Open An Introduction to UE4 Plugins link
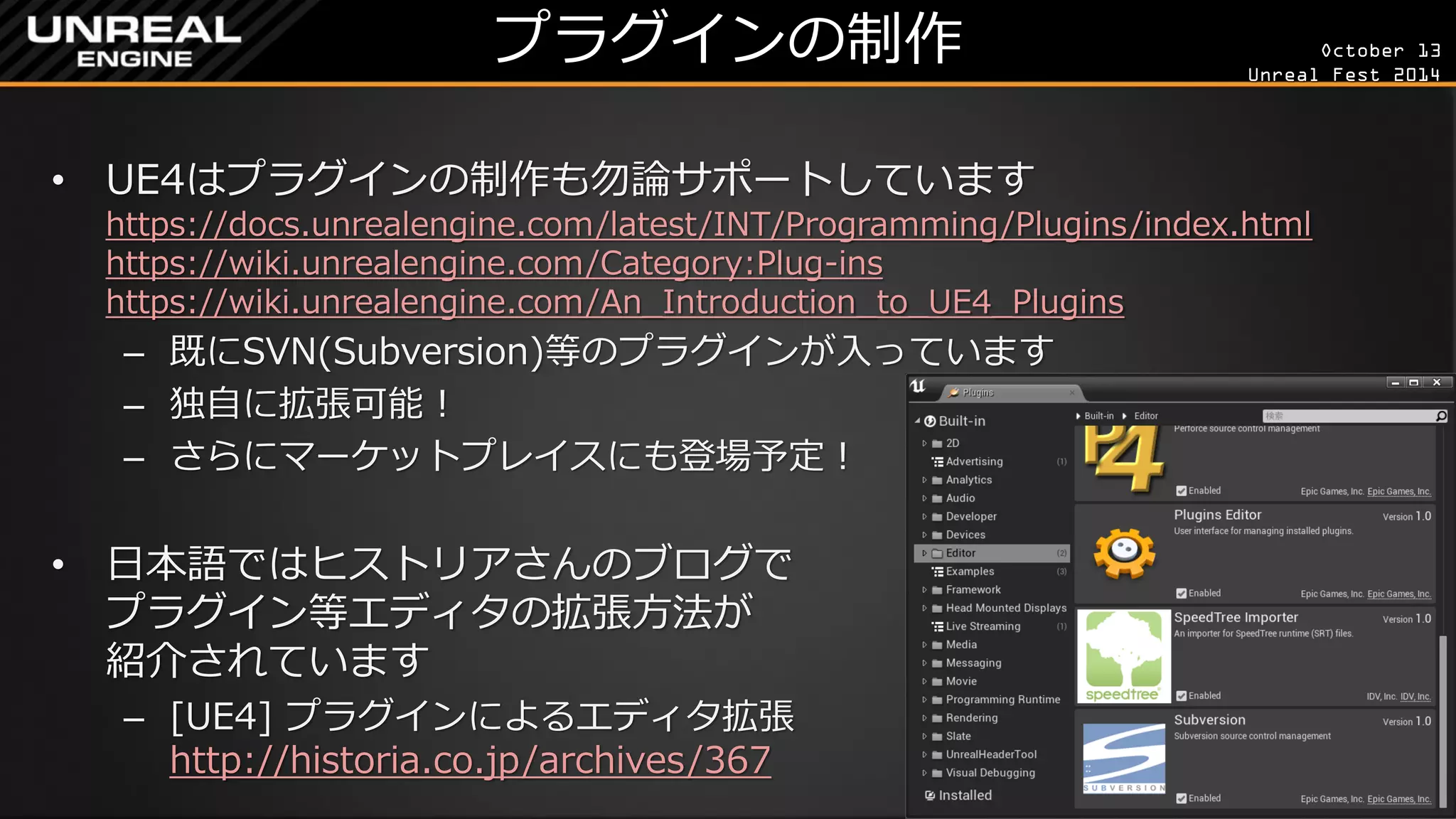1456x819 pixels. pyautogui.click(x=615, y=303)
